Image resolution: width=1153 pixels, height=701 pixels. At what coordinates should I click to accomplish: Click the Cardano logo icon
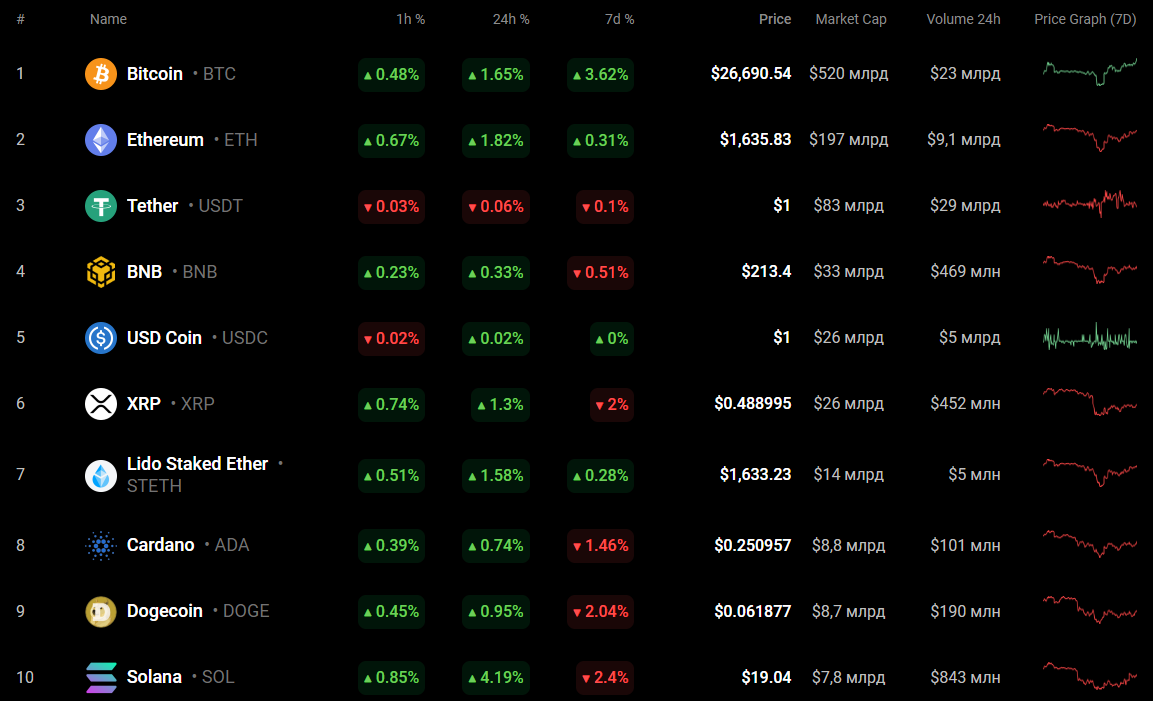pyautogui.click(x=101, y=545)
